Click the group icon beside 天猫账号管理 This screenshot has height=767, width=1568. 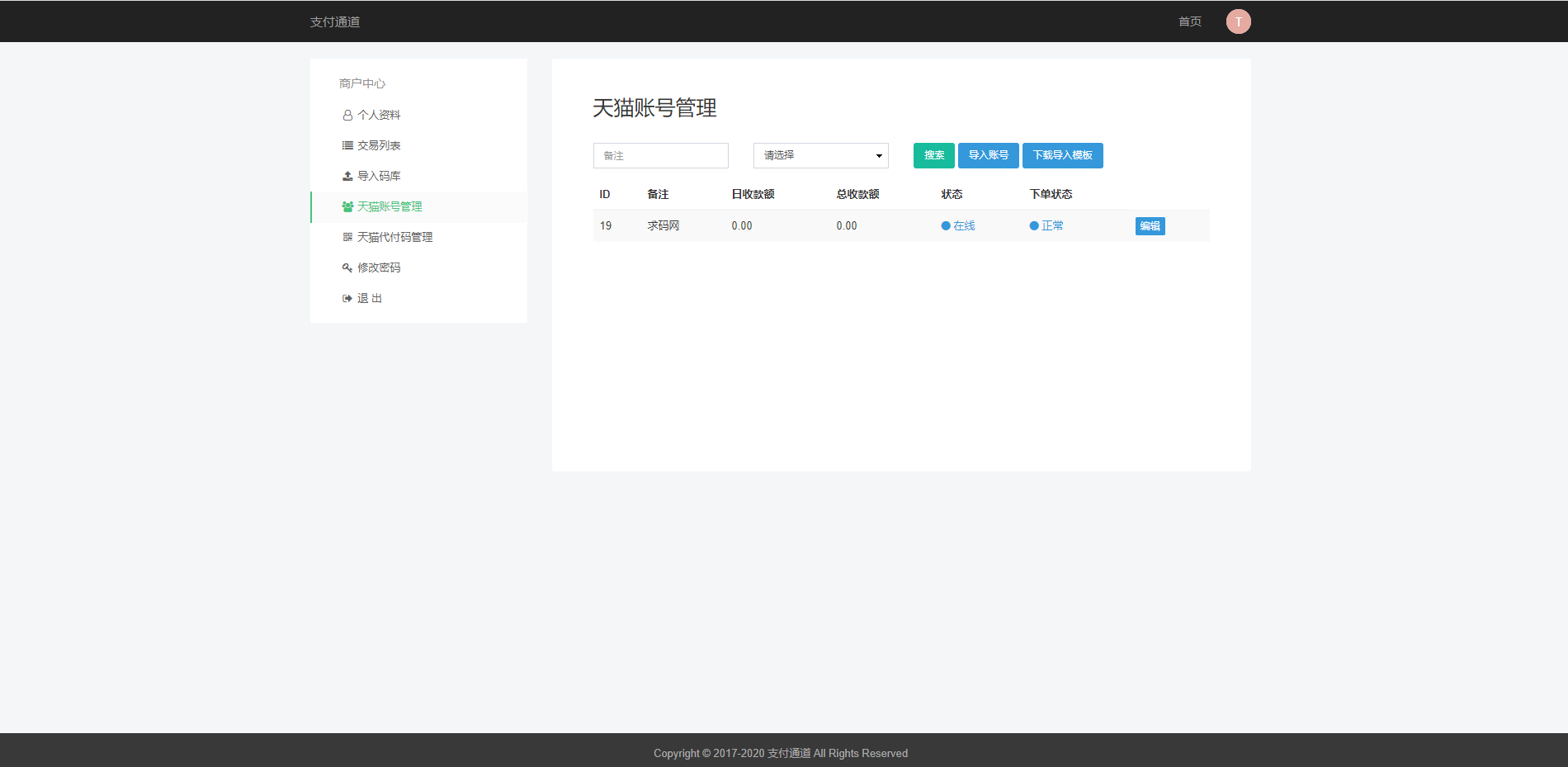347,206
